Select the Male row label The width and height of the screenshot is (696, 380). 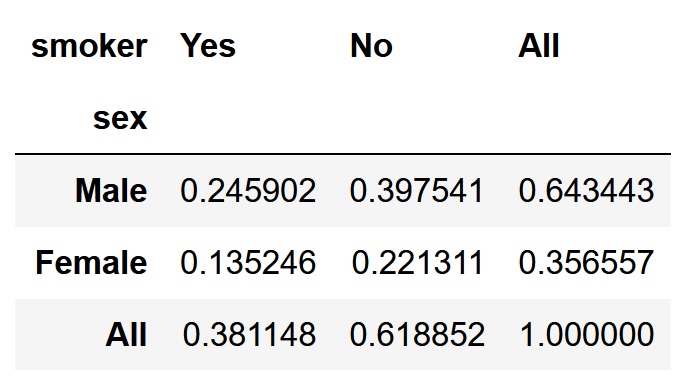[111, 191]
